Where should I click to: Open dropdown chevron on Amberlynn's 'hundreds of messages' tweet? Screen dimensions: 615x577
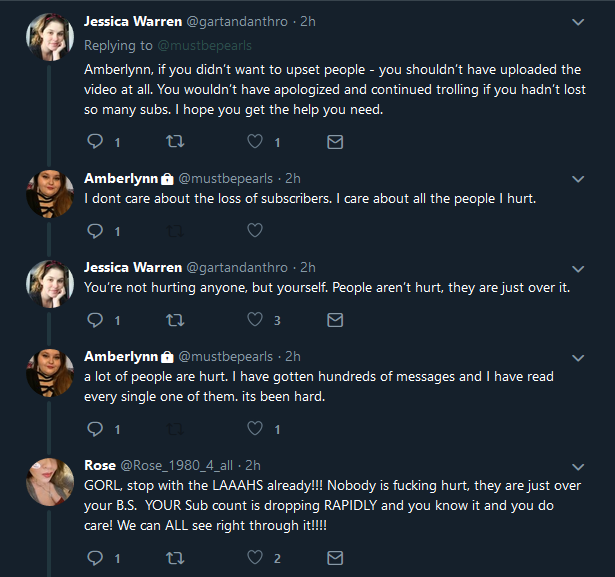[578, 358]
